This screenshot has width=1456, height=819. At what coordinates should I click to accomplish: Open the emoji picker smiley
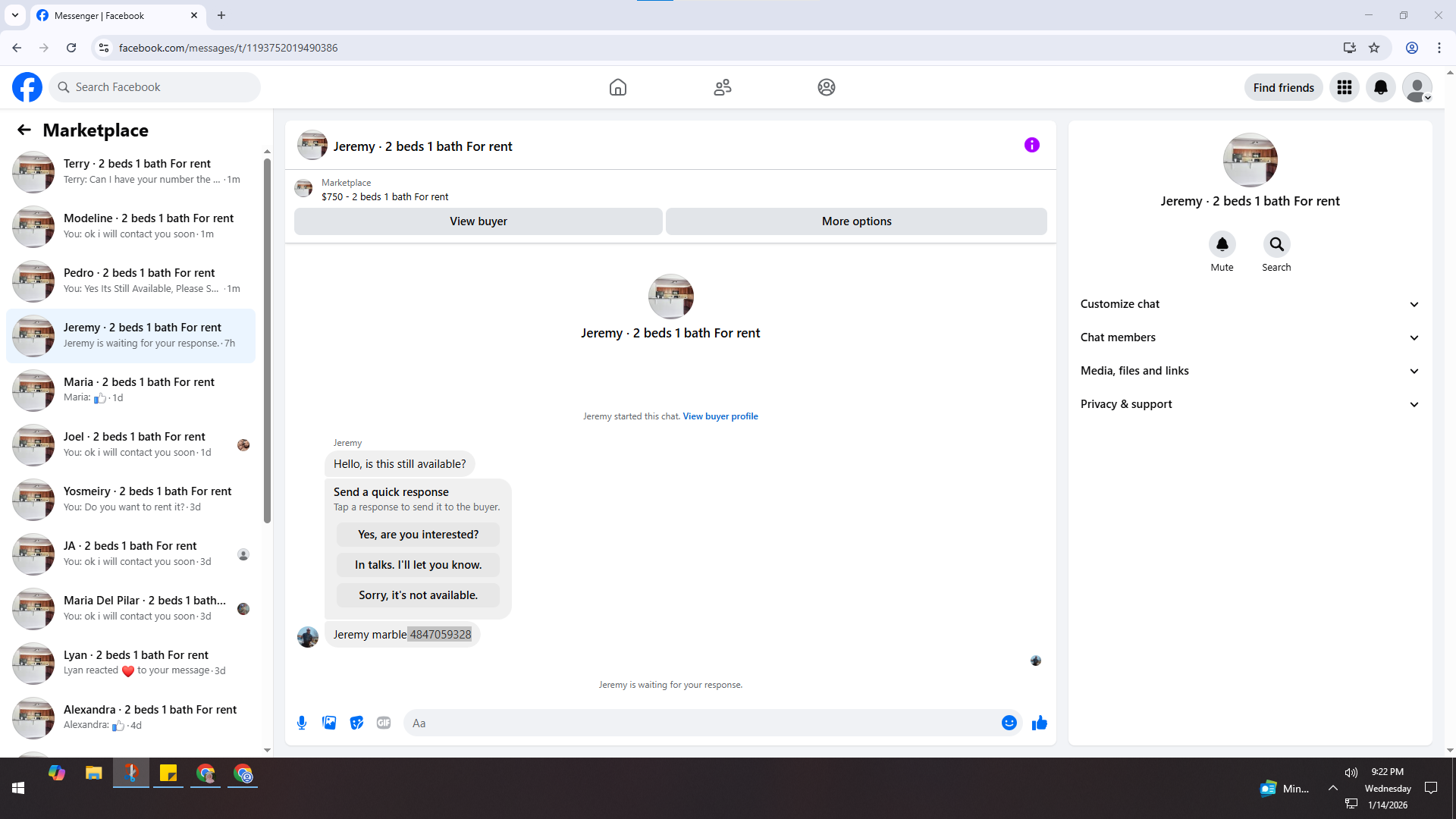click(x=1009, y=723)
